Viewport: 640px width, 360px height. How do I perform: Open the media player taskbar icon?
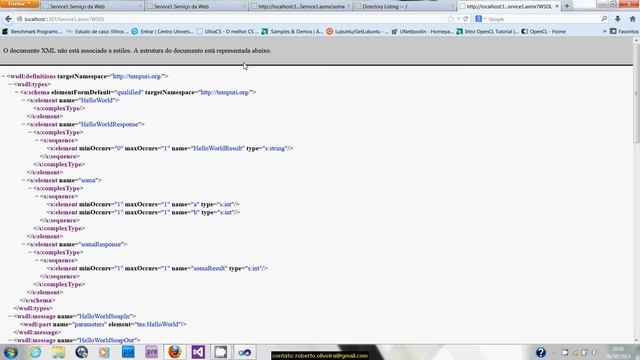click(x=104, y=352)
